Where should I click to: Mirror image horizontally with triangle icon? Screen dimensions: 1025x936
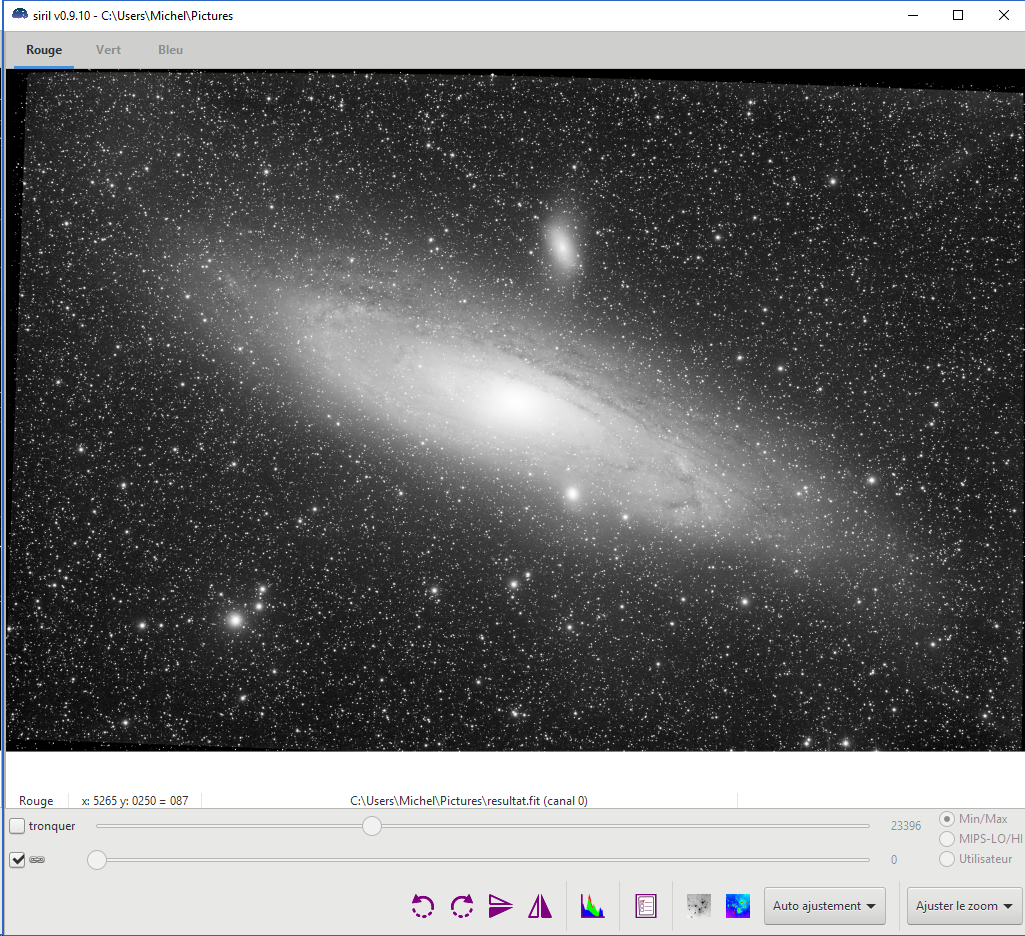[x=501, y=906]
